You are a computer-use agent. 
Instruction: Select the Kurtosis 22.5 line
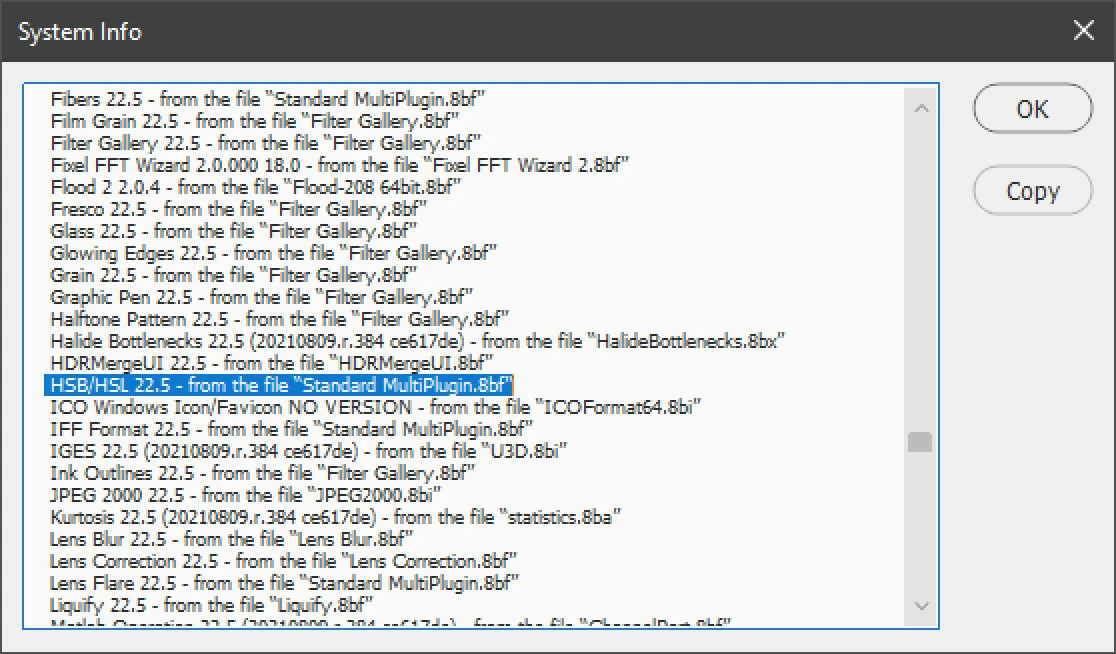[336, 517]
